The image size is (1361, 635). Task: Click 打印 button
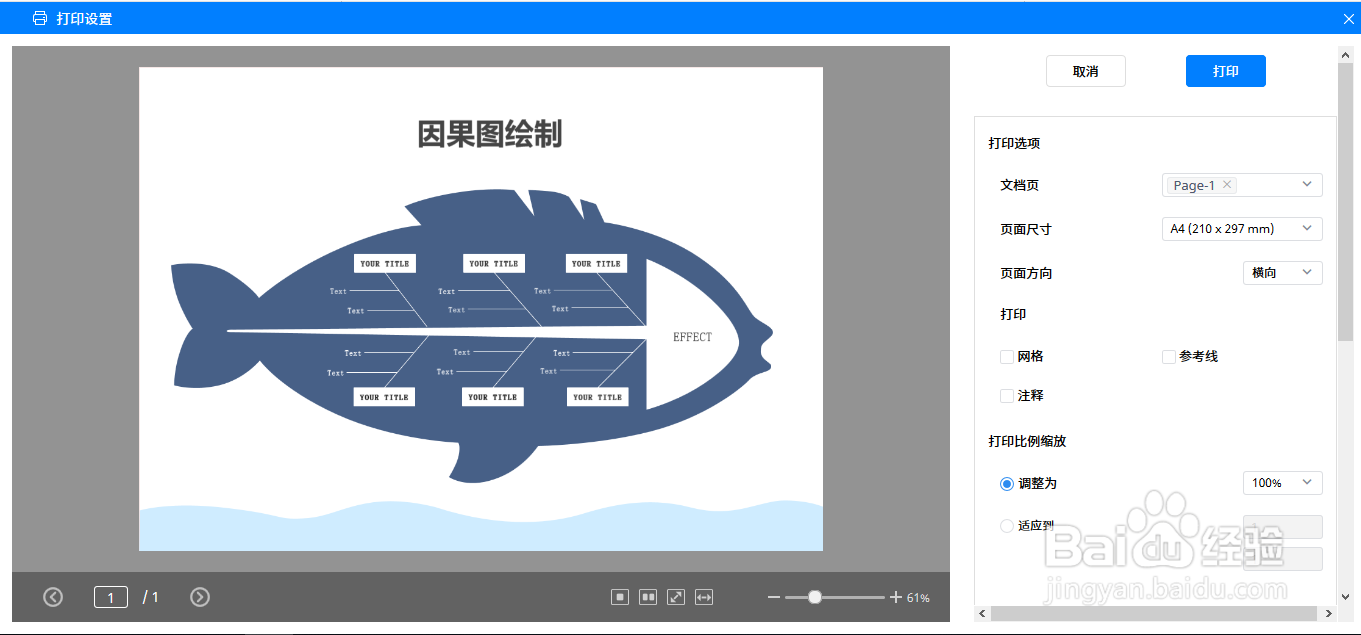pyautogui.click(x=1226, y=71)
